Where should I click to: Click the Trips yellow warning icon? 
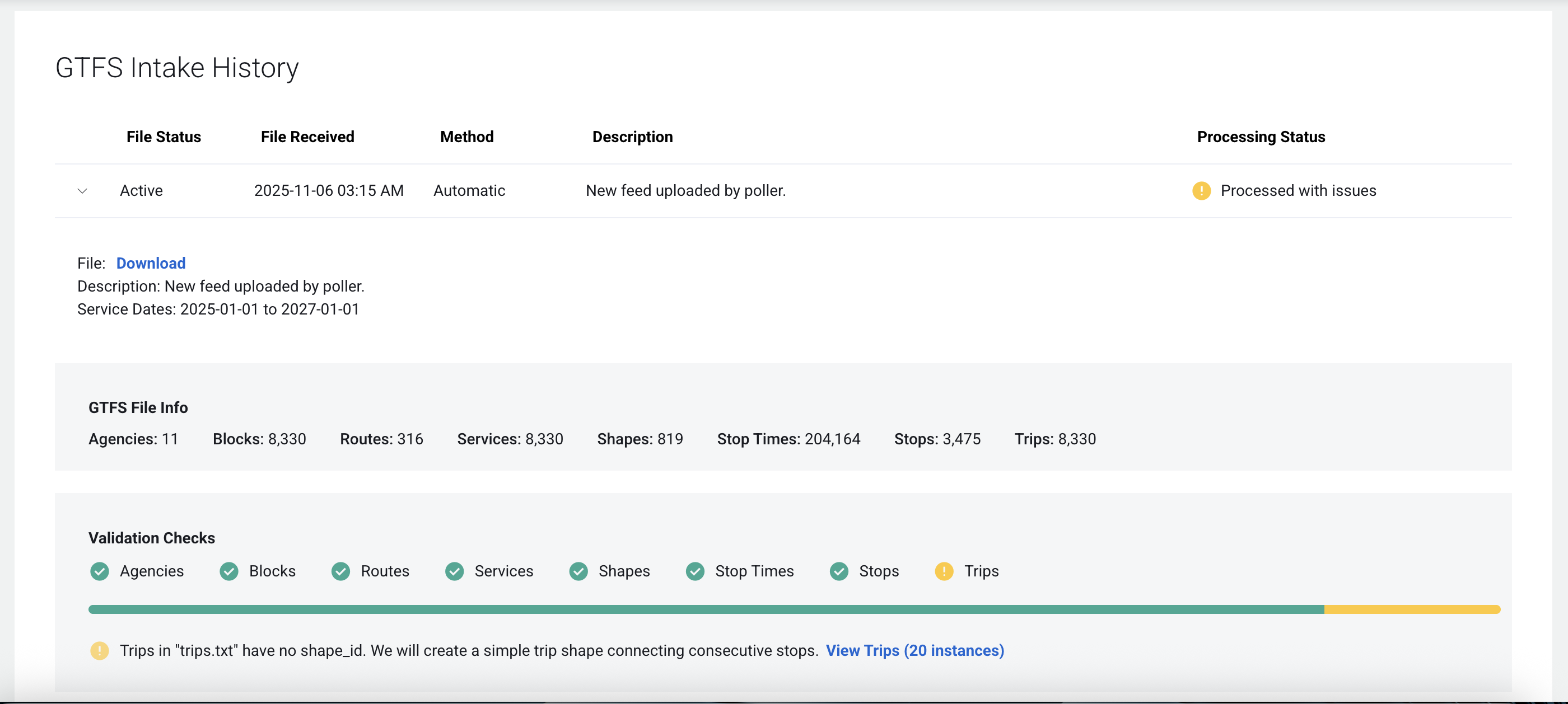[x=944, y=571]
